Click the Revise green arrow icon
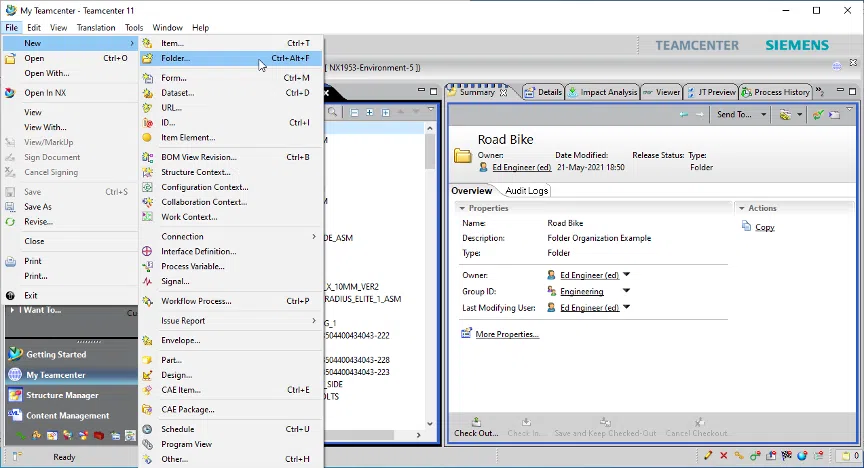The height and width of the screenshot is (468, 864). click(10, 222)
